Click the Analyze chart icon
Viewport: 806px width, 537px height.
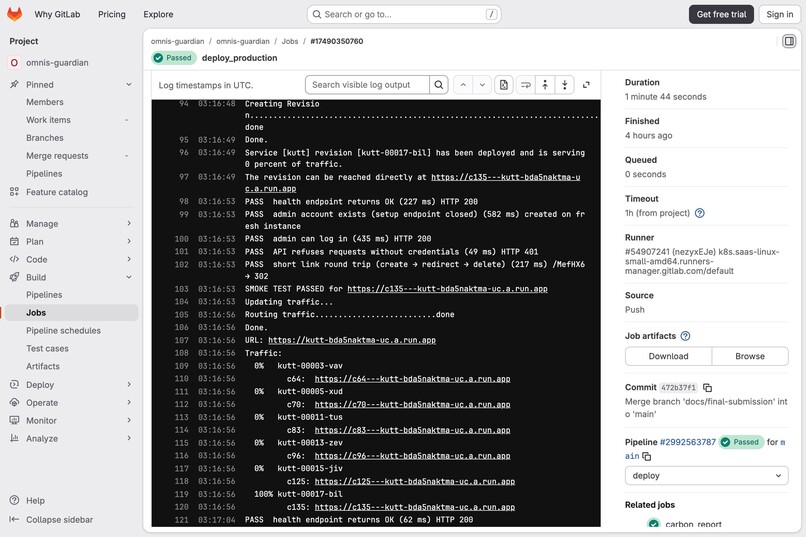[x=14, y=438]
